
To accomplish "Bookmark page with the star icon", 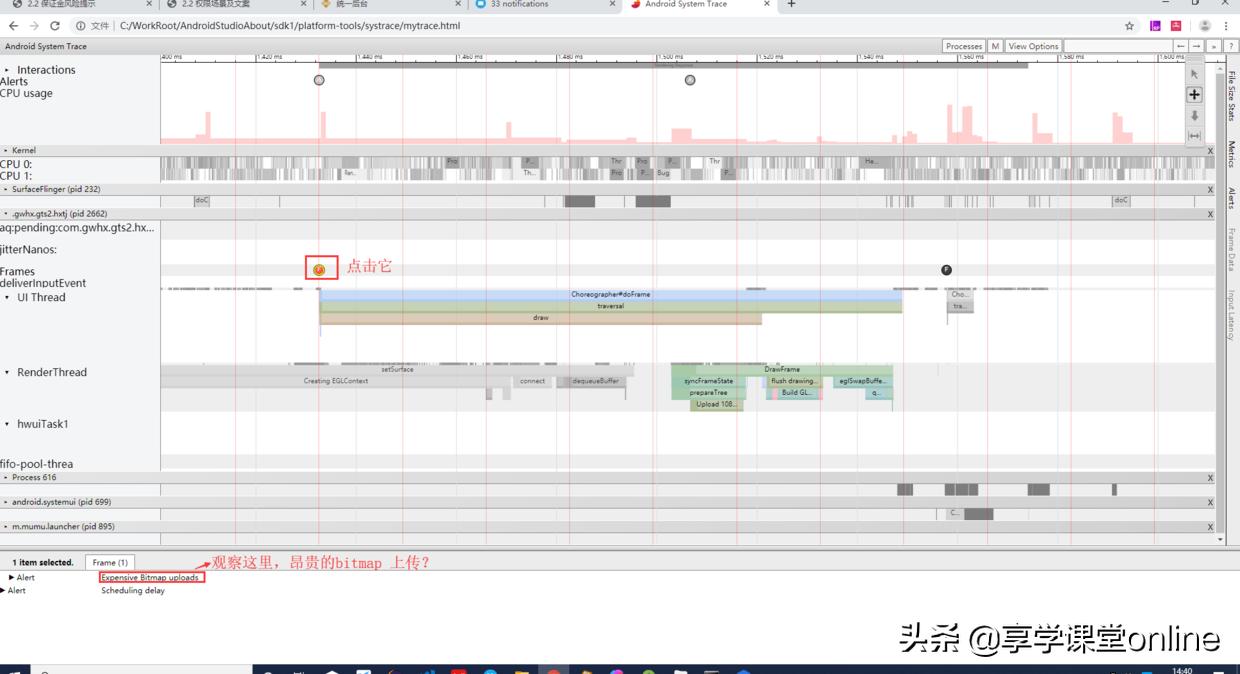I will pyautogui.click(x=1129, y=26).
